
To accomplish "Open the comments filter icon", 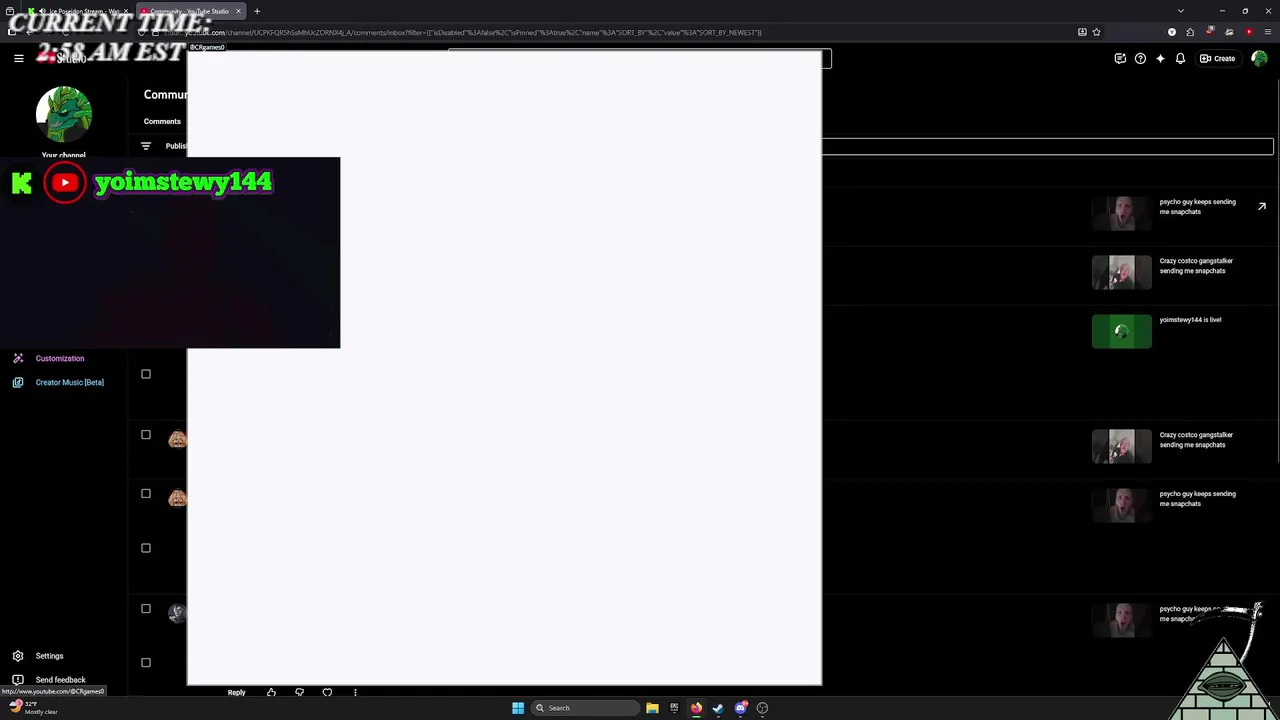I will (146, 146).
